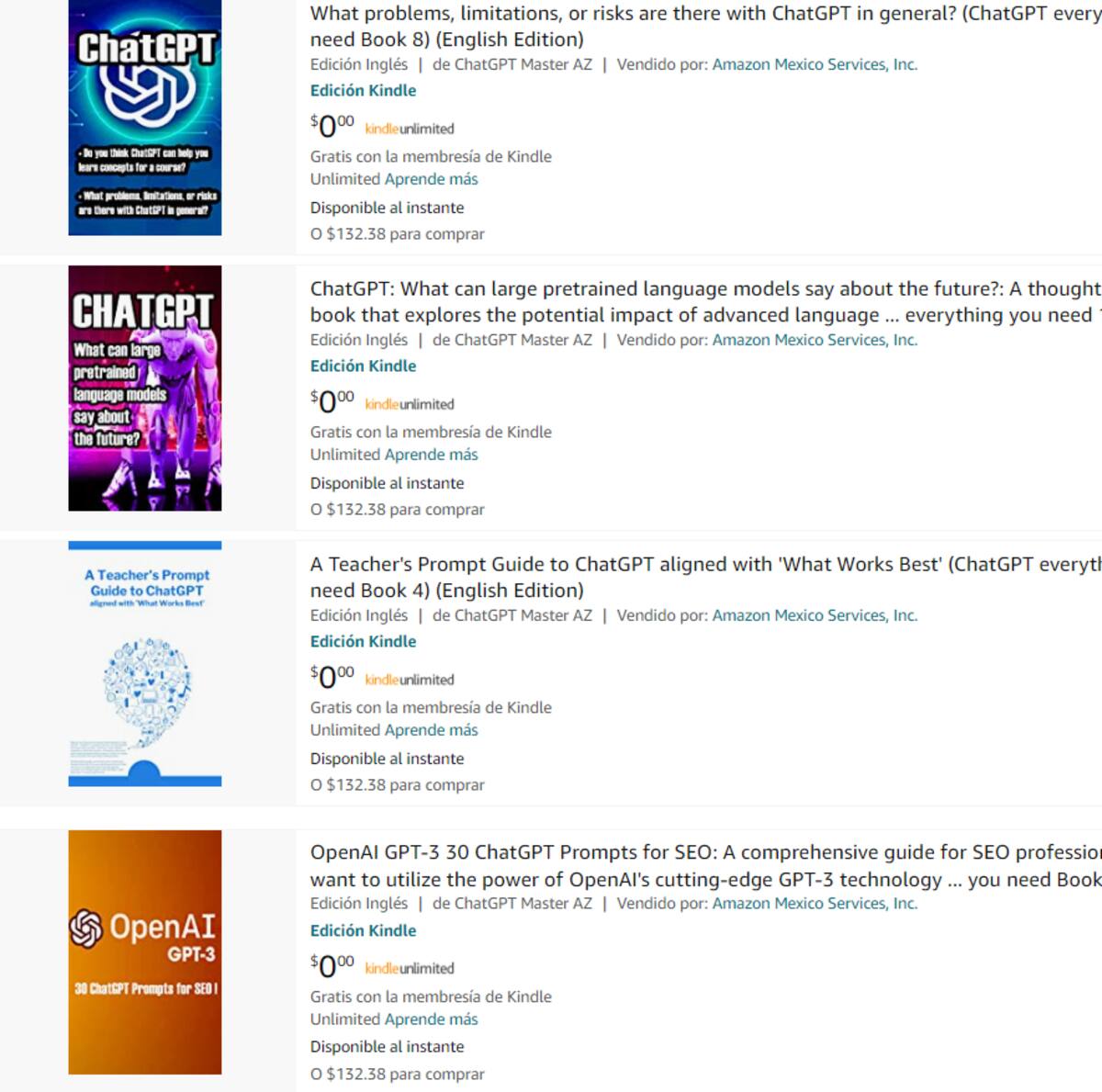Viewport: 1102px width, 1092px height.
Task: Open the blue ChatGPT Book 8 cover thumbnail
Action: click(x=145, y=118)
